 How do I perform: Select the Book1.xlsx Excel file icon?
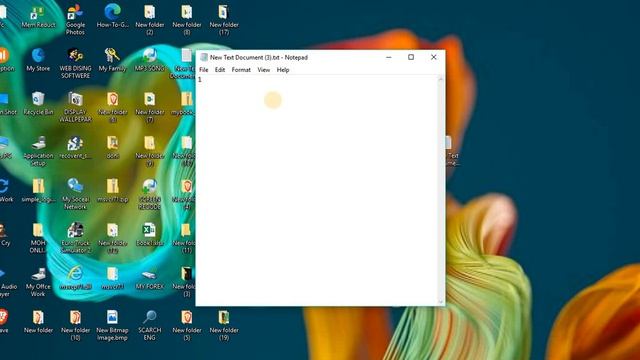click(150, 234)
